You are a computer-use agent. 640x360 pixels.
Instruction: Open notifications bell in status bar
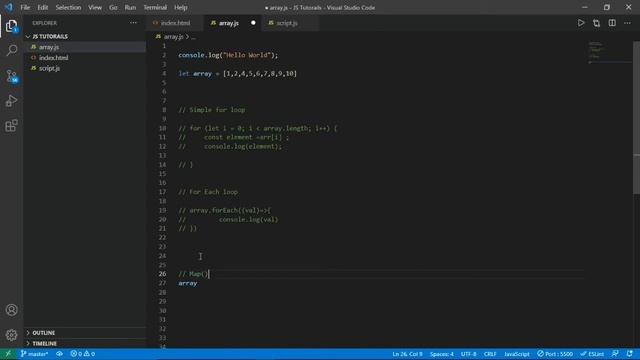pos(630,354)
